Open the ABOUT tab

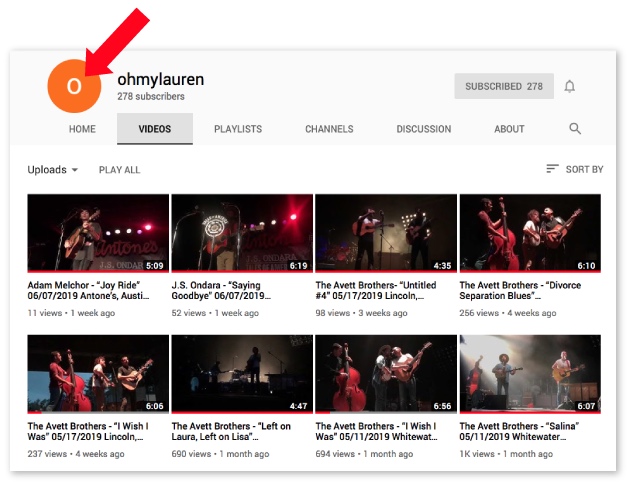509,129
